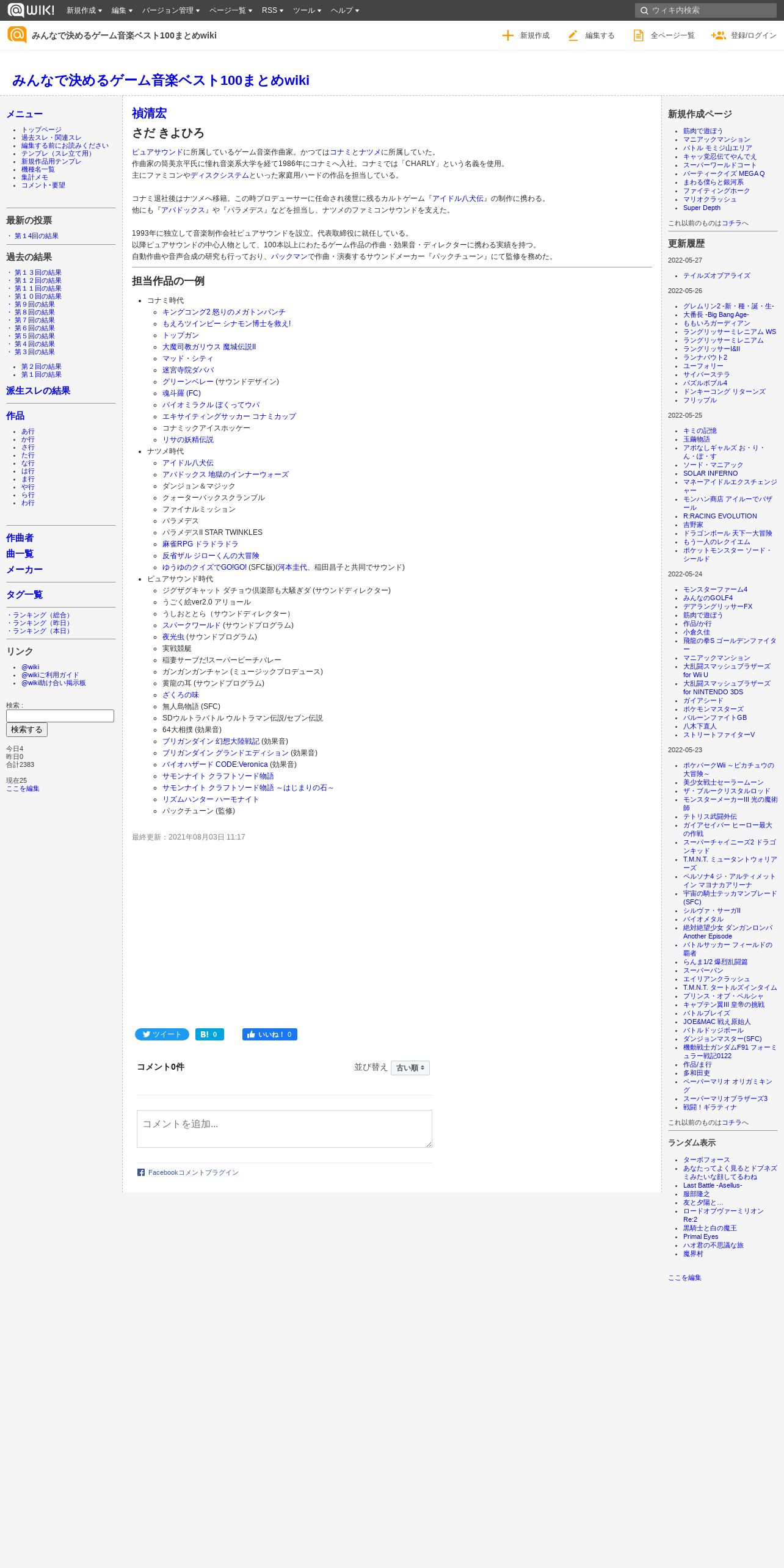
Task: Open ターボフォース random page link
Action: click(x=706, y=1160)
